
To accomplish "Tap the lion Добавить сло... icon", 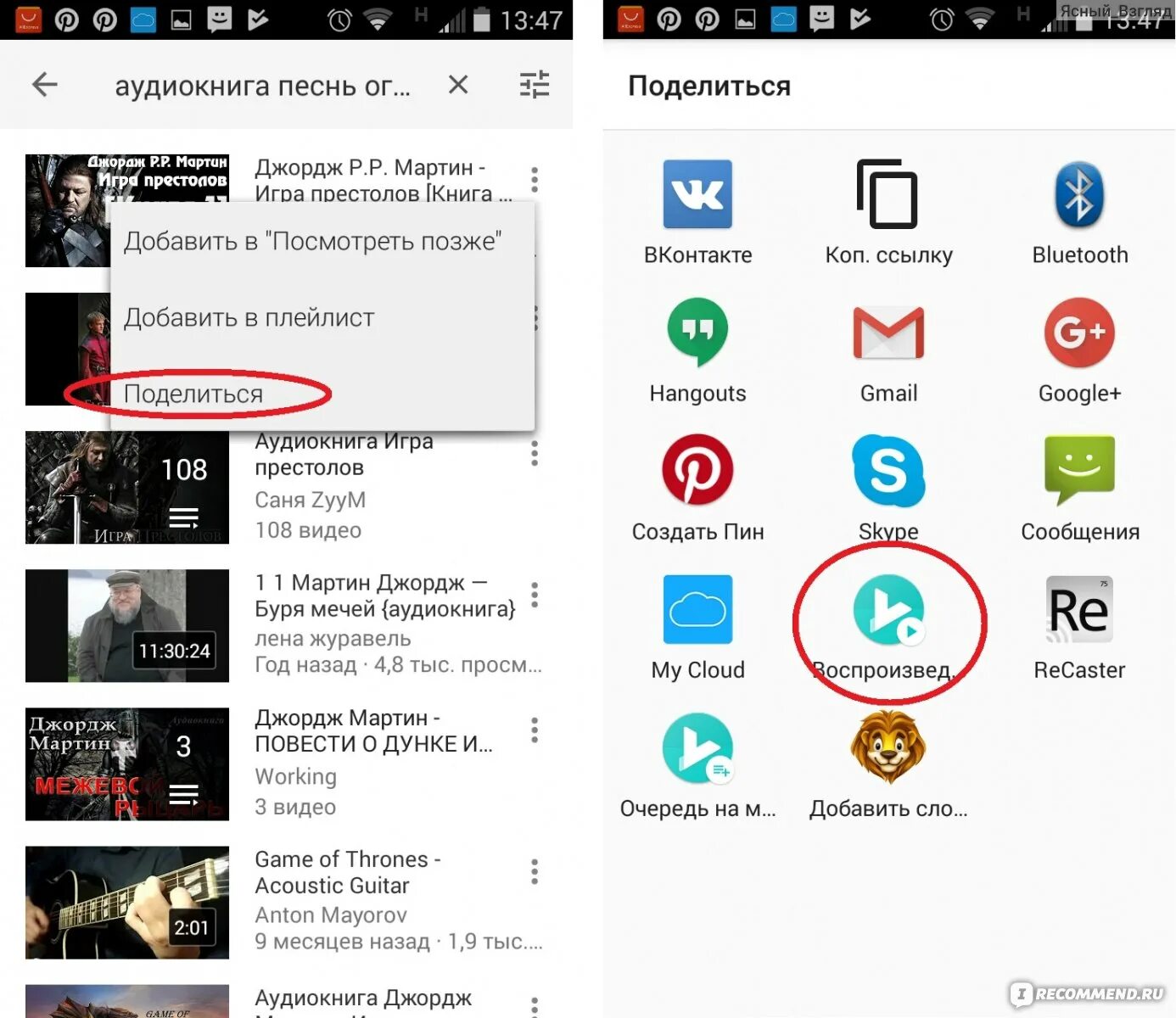I will (888, 747).
